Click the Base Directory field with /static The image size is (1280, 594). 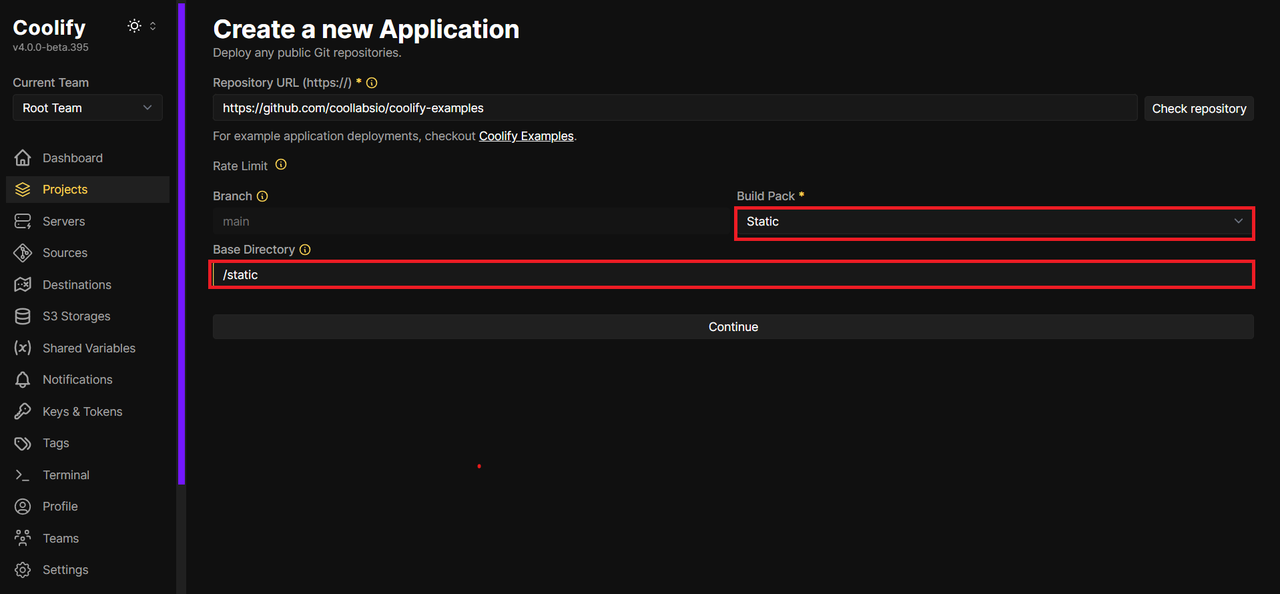coord(733,274)
